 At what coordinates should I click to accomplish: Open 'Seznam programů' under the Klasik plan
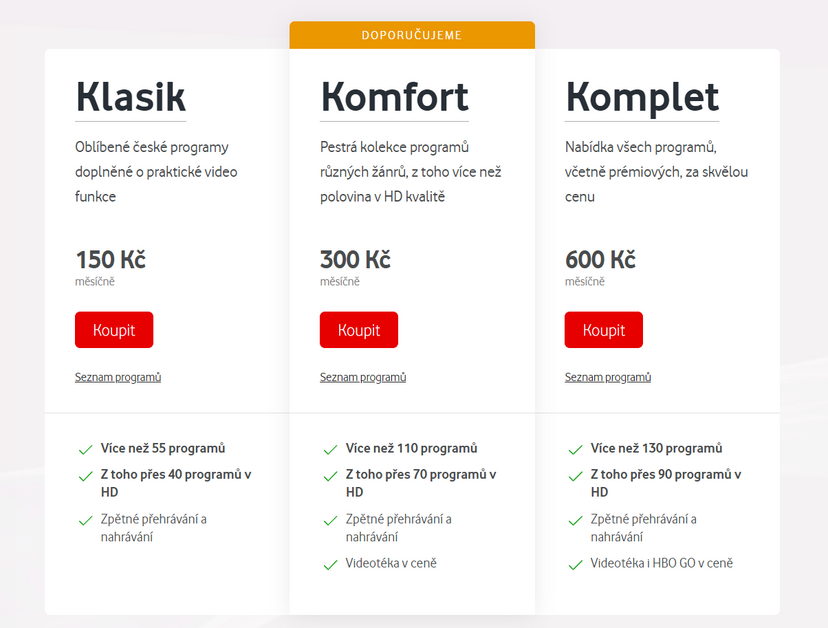[117, 377]
